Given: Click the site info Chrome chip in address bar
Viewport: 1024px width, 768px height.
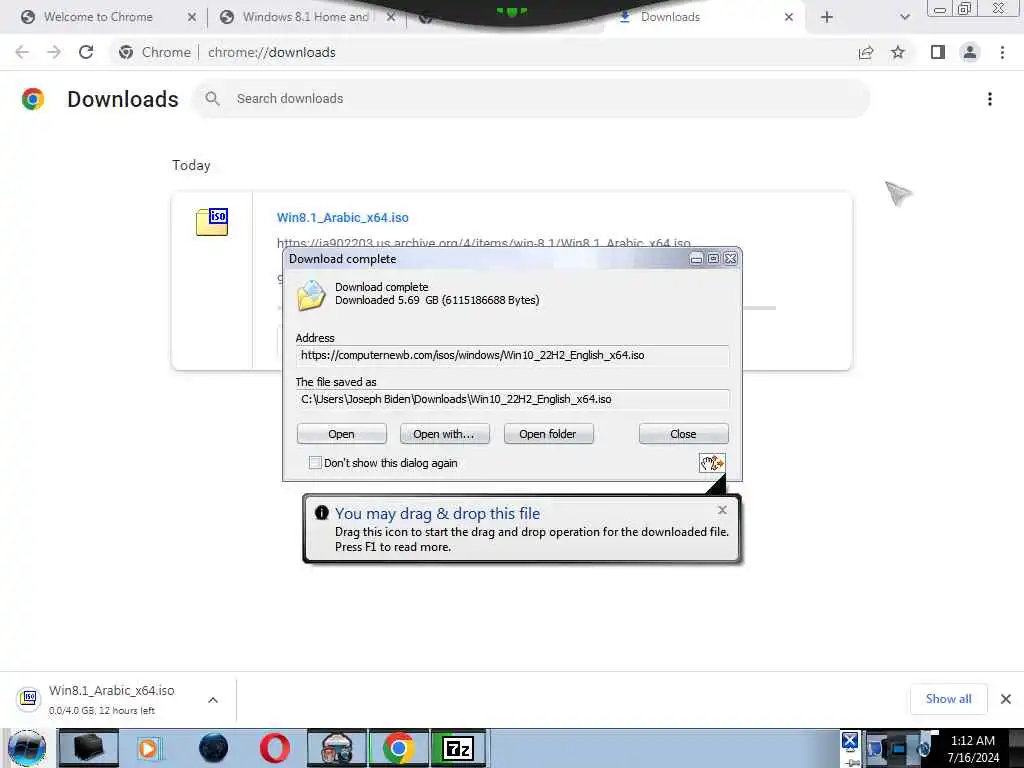Looking at the screenshot, I should tap(155, 52).
